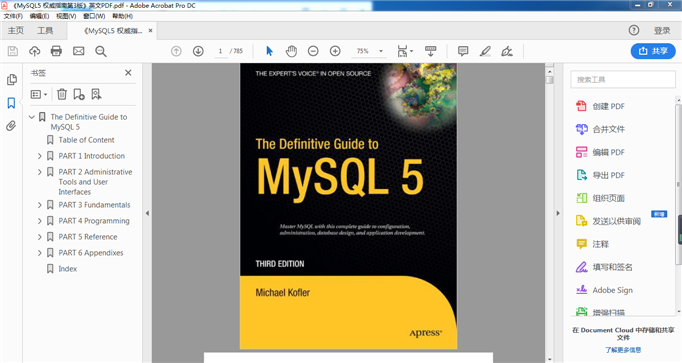Viewport: 682px width, 363px height.
Task: Print the document with printer icon
Action: pos(56,51)
